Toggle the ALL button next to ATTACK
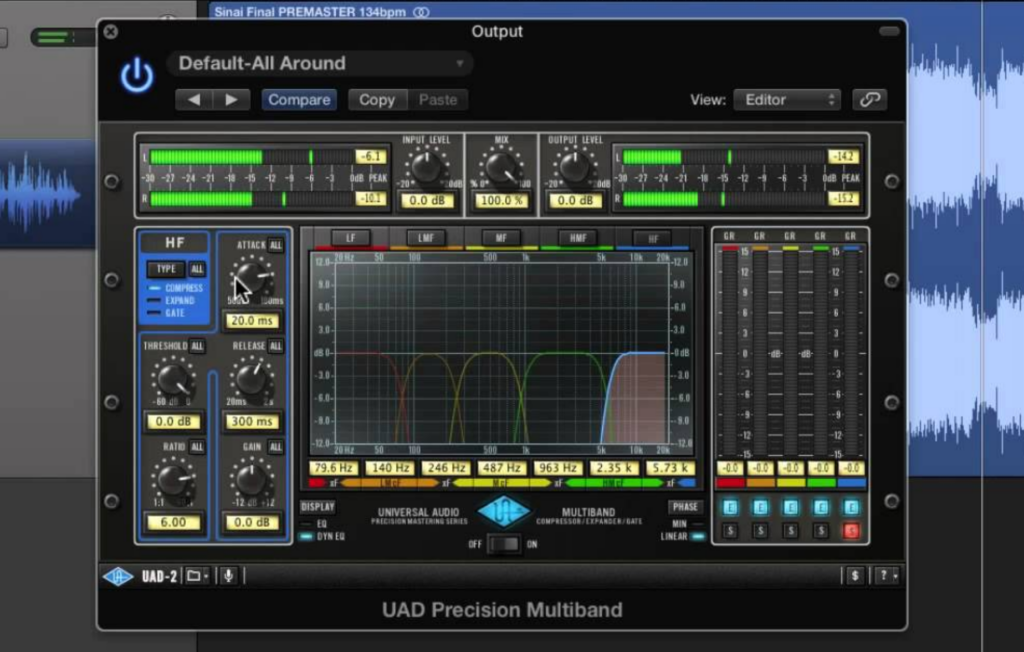1024x652 pixels. click(x=276, y=245)
